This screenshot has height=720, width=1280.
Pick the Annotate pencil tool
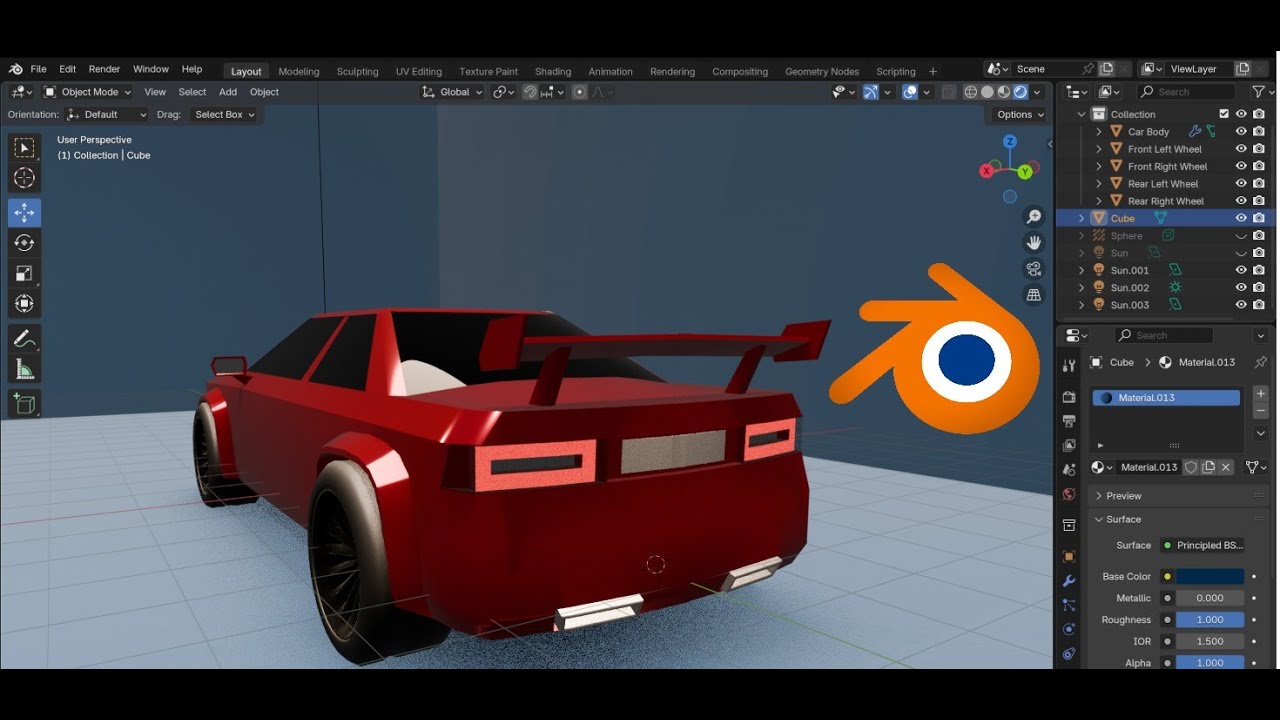point(25,339)
